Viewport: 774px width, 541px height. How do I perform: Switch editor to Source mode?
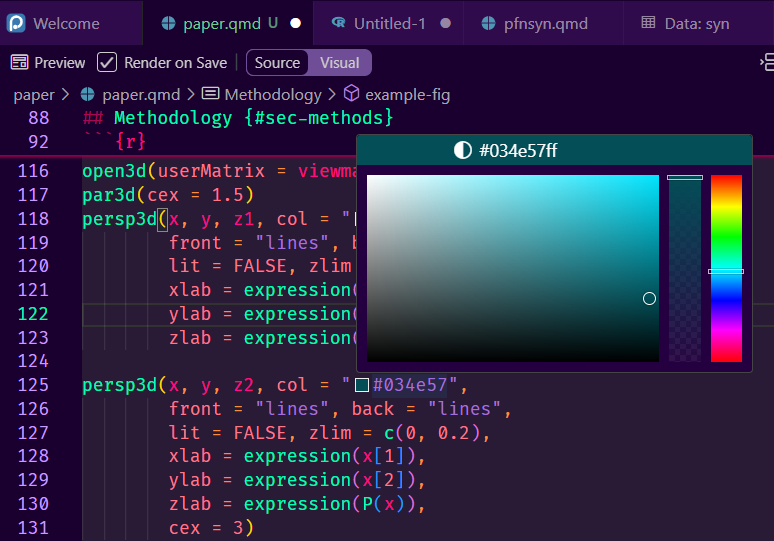tap(277, 63)
